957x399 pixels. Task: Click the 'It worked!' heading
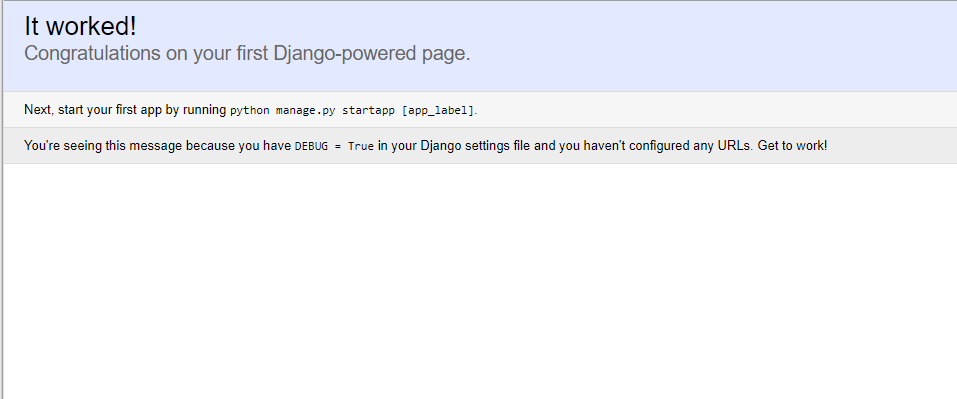pos(81,27)
